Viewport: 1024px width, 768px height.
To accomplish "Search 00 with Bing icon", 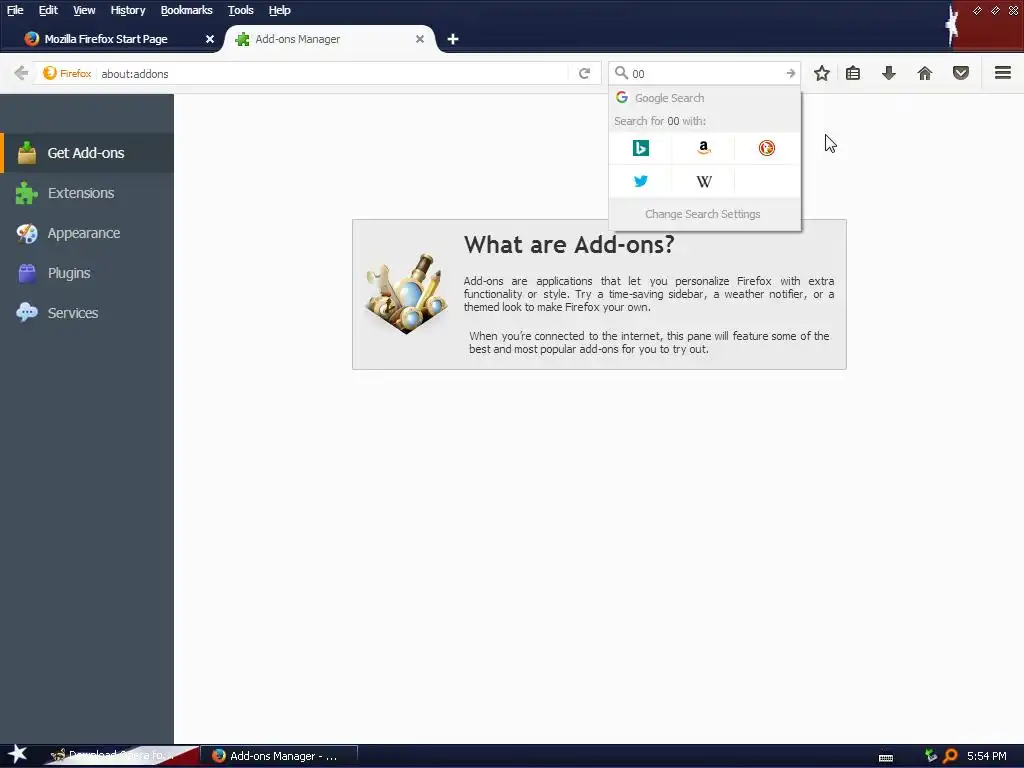I will tap(641, 148).
